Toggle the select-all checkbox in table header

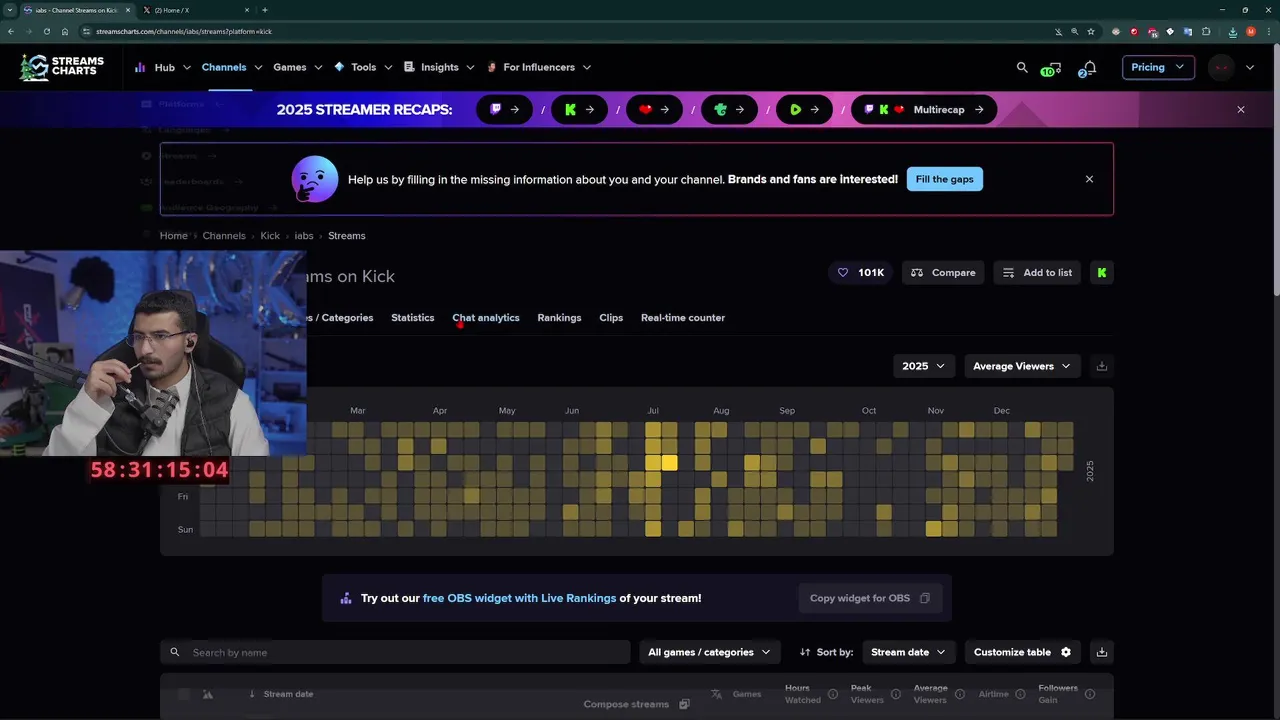click(183, 694)
